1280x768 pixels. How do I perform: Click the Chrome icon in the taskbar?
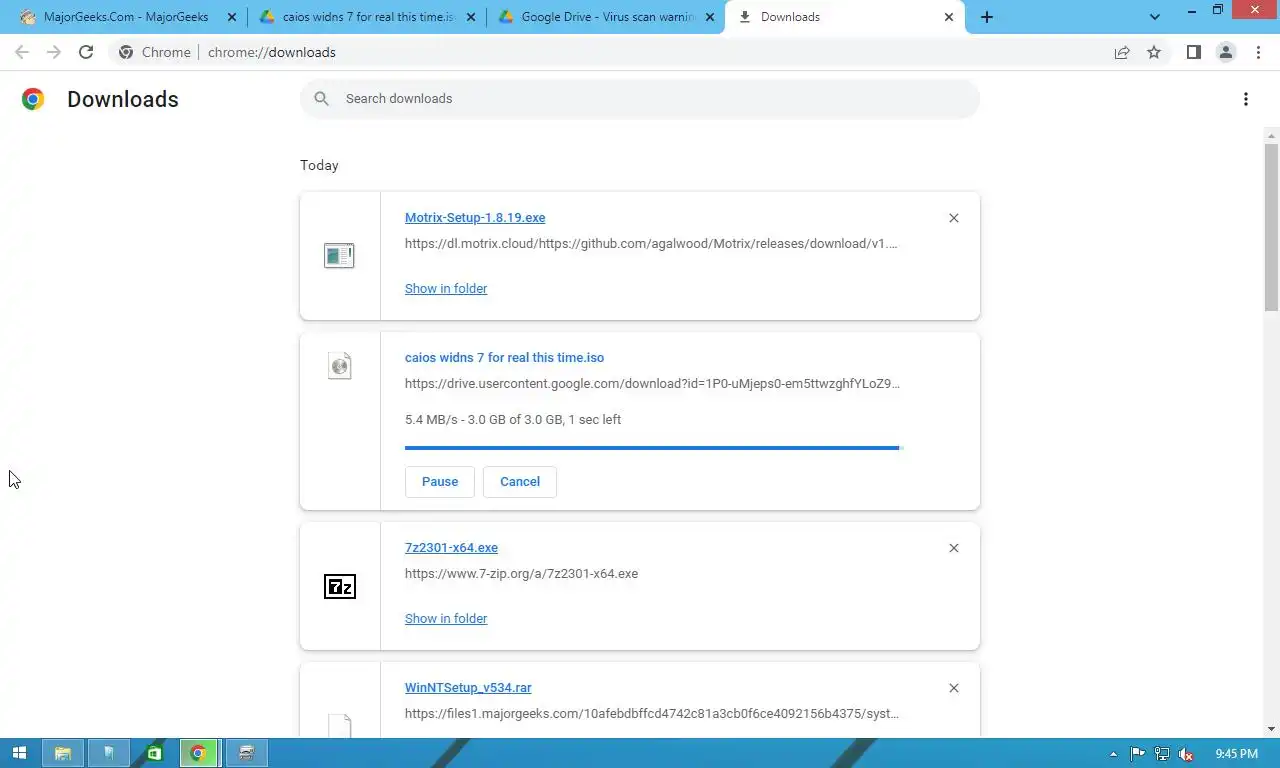pos(198,753)
